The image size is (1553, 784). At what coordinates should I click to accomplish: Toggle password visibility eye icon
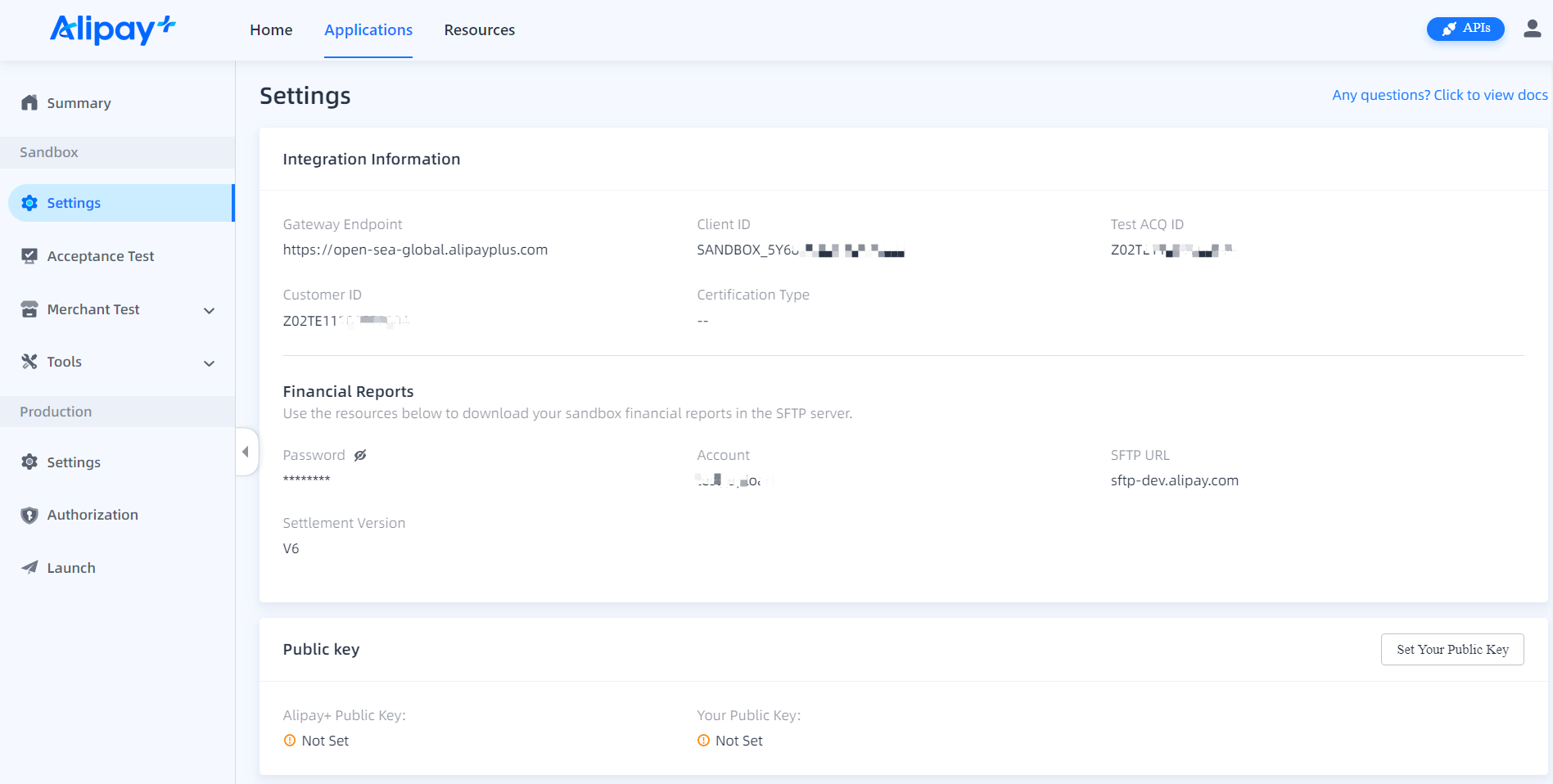(360, 455)
